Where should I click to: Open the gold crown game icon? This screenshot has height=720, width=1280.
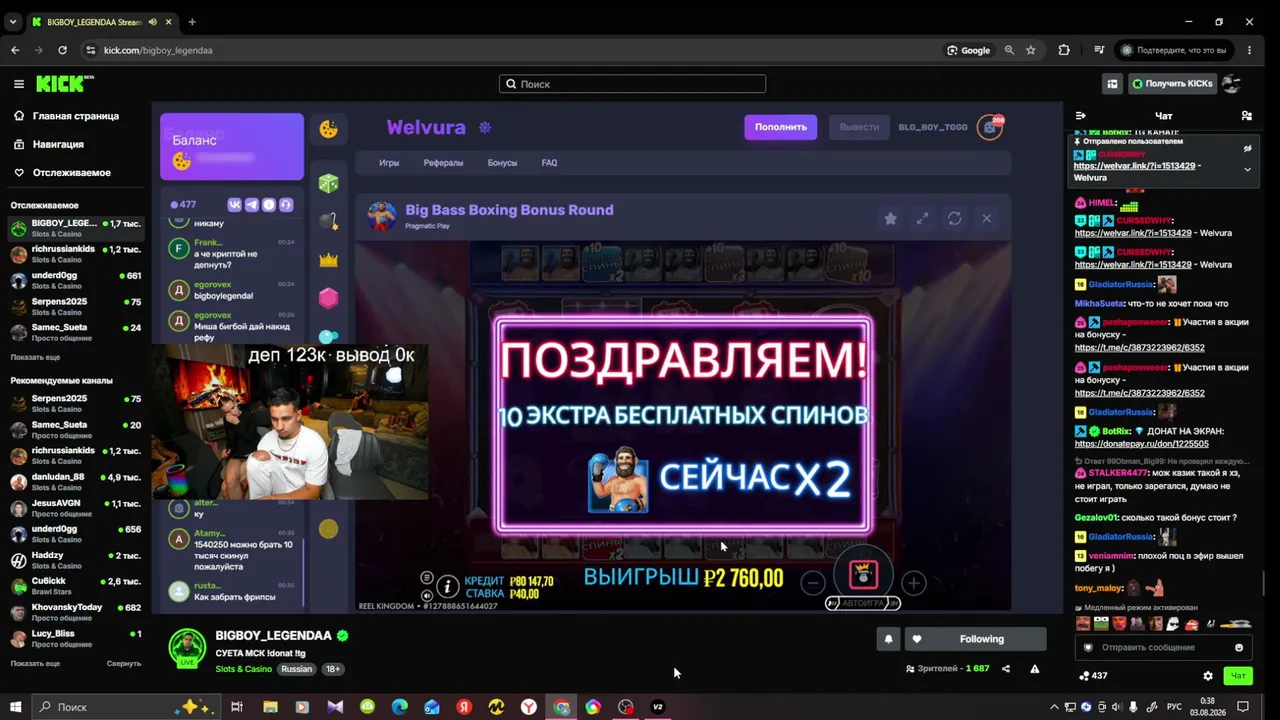(328, 260)
